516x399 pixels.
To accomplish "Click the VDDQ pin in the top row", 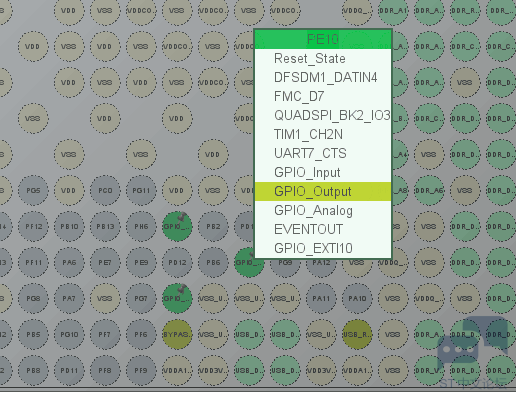I will click(x=357, y=10).
